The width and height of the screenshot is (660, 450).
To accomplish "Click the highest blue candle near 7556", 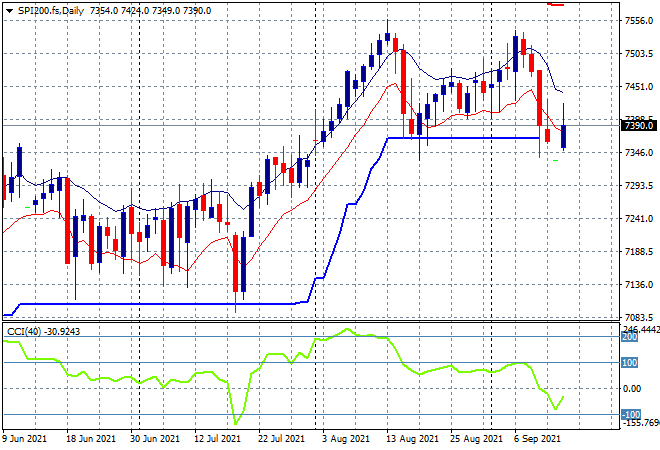I will [x=388, y=37].
